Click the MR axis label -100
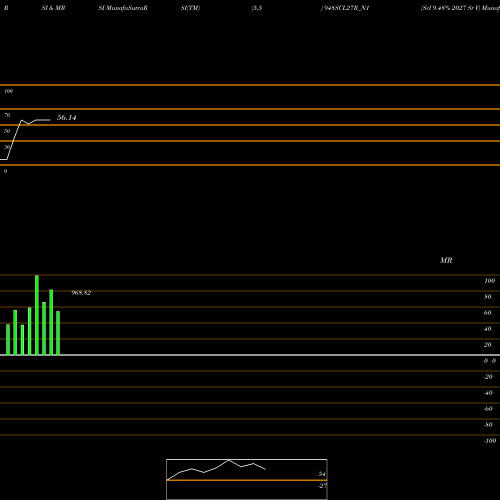This screenshot has height=500, width=500. (490, 441)
